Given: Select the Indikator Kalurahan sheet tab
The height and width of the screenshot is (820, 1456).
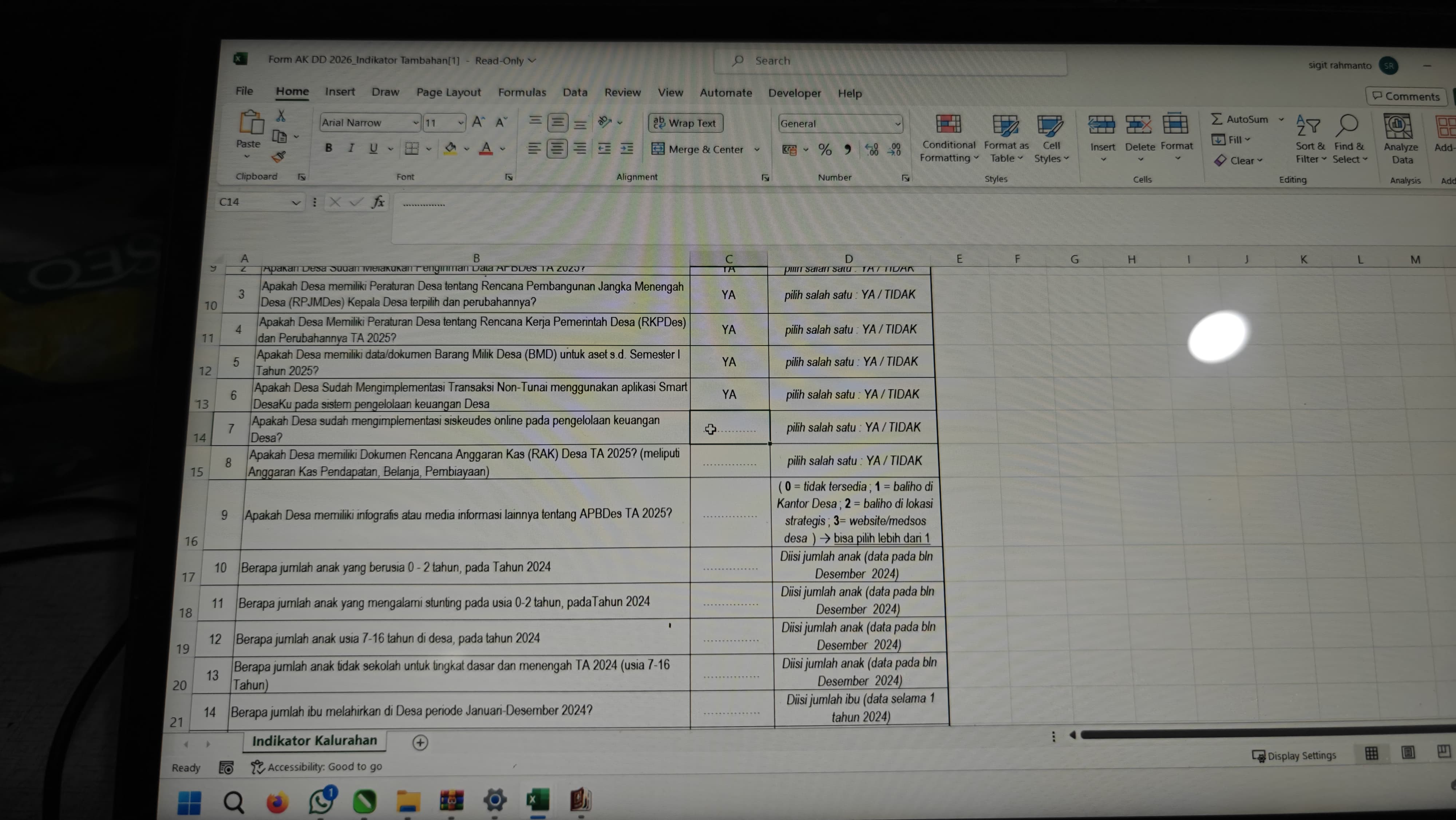Looking at the screenshot, I should (x=314, y=740).
